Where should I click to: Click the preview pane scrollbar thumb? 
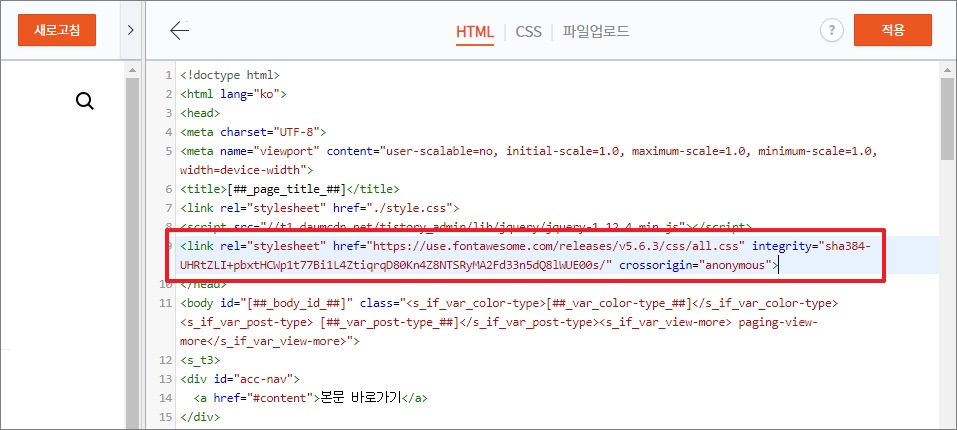click(132, 253)
